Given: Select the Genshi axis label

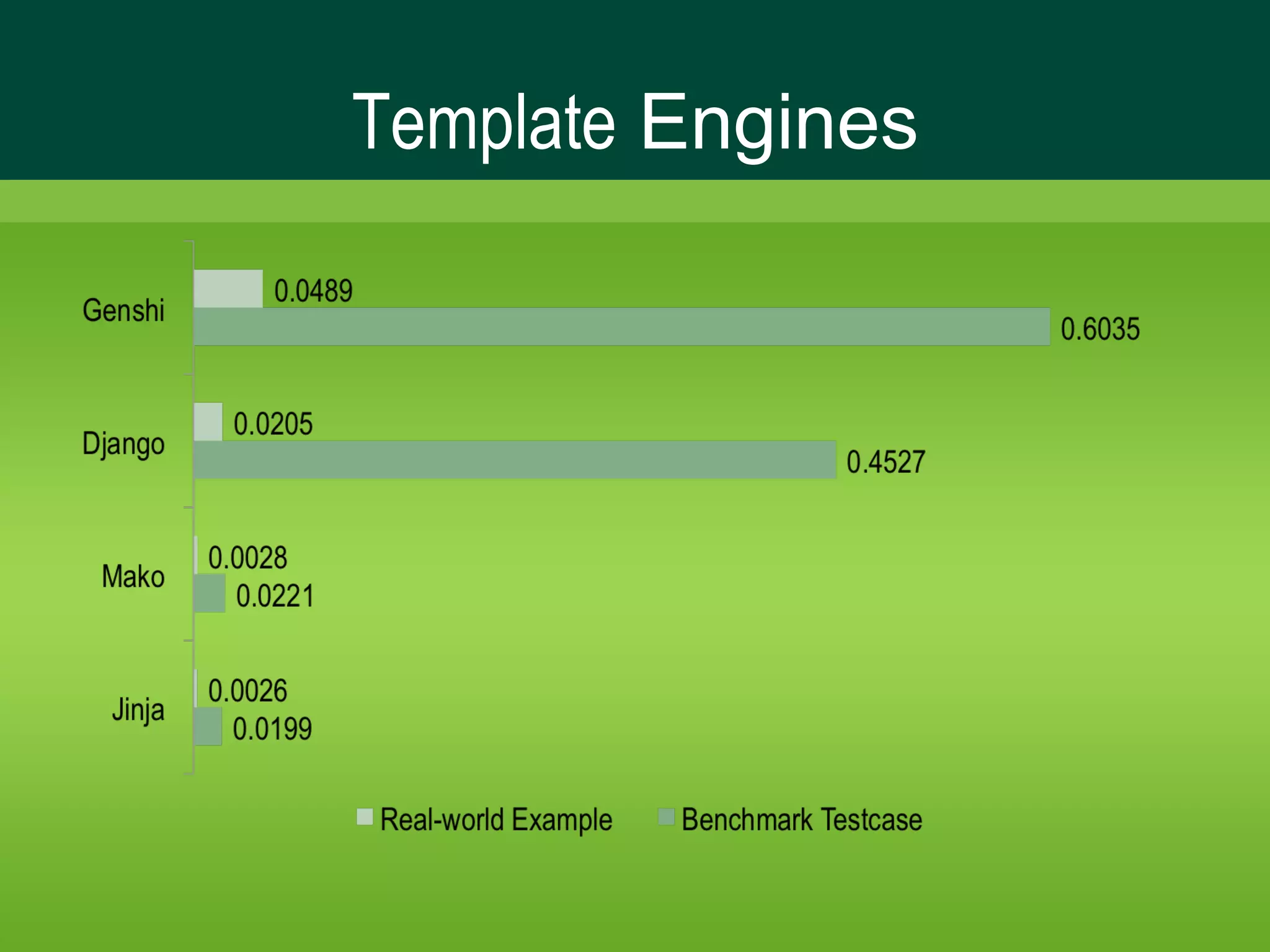Looking at the screenshot, I should click(x=123, y=311).
